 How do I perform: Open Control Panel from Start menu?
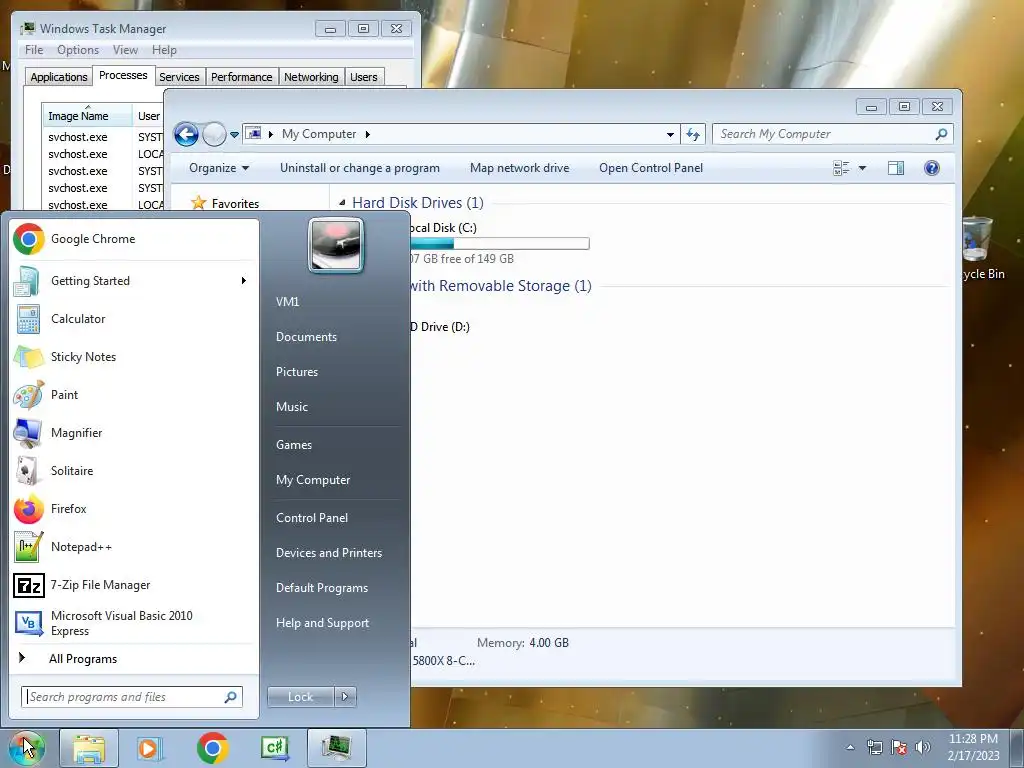312,518
